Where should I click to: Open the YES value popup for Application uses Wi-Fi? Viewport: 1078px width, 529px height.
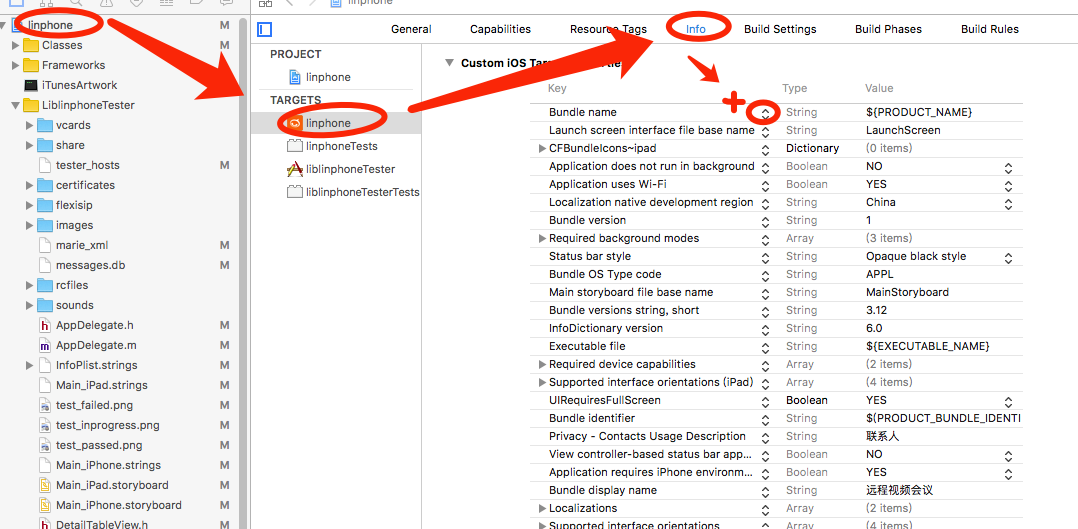1008,185
